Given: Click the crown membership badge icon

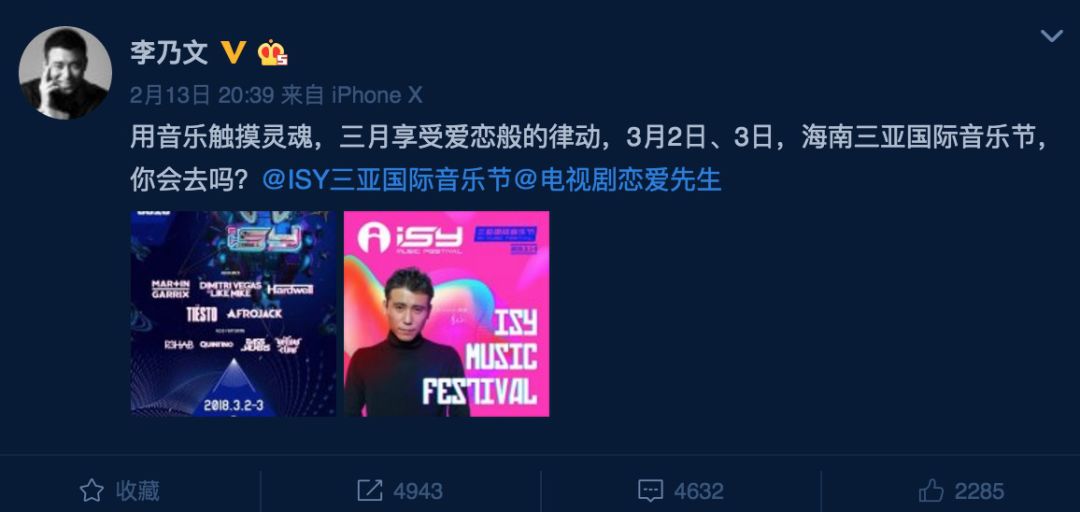Looking at the screenshot, I should [272, 53].
